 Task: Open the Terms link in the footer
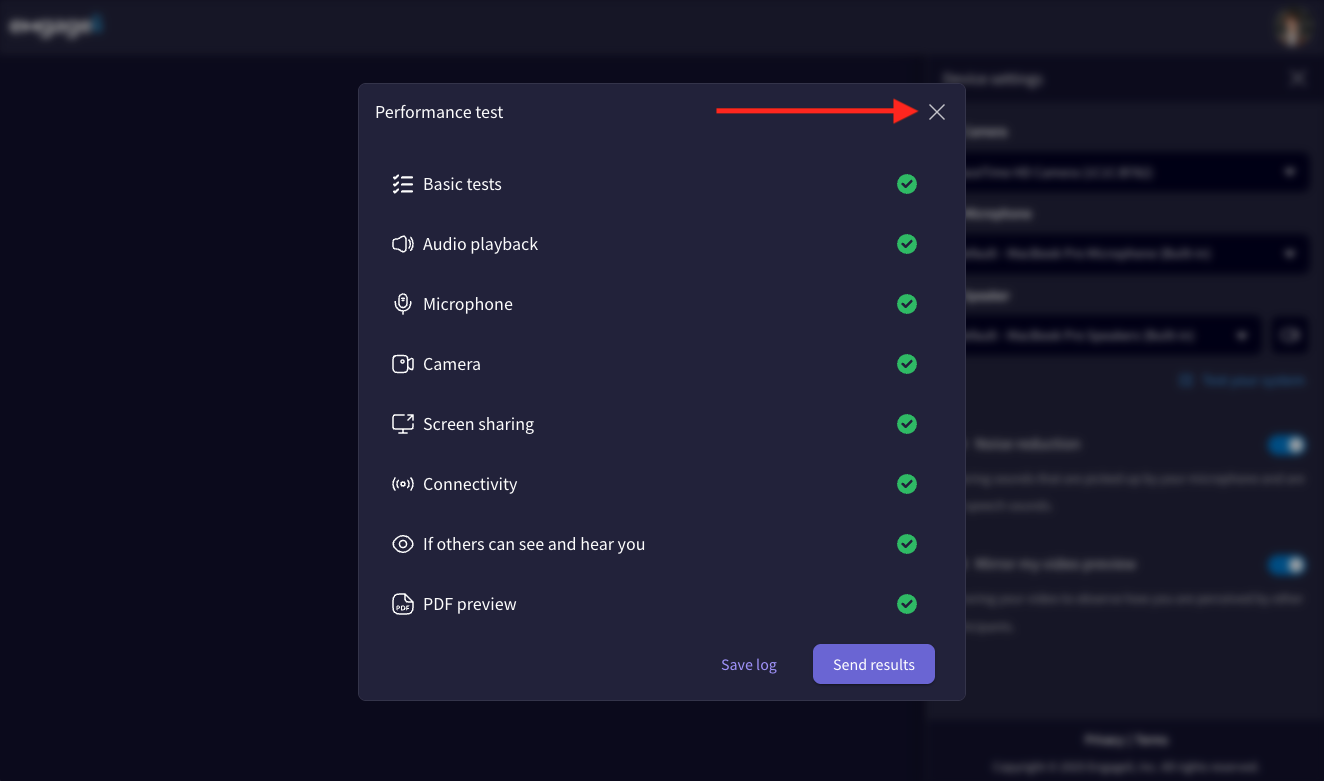click(1152, 740)
